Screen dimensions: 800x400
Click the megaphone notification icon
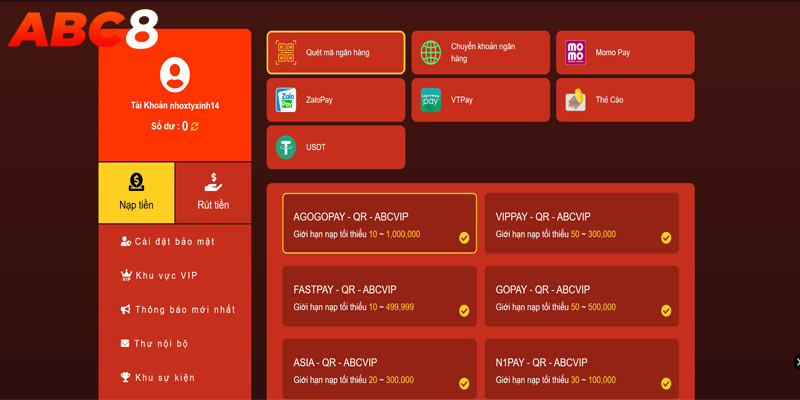126,309
